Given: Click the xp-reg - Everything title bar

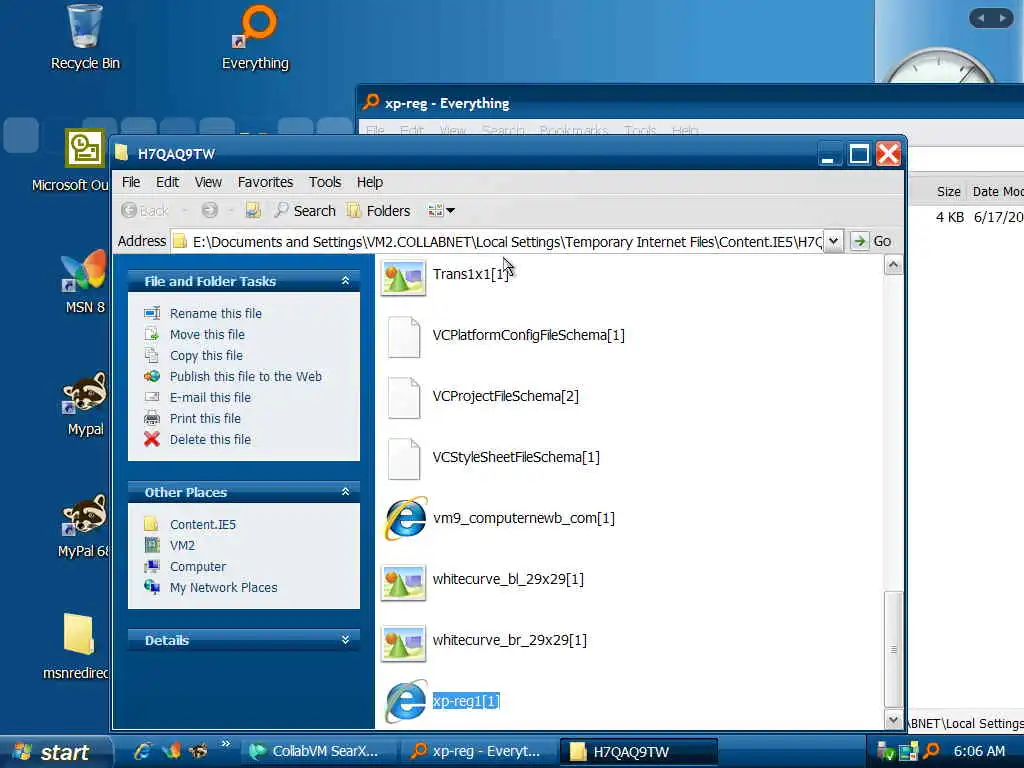Looking at the screenshot, I should (x=691, y=103).
